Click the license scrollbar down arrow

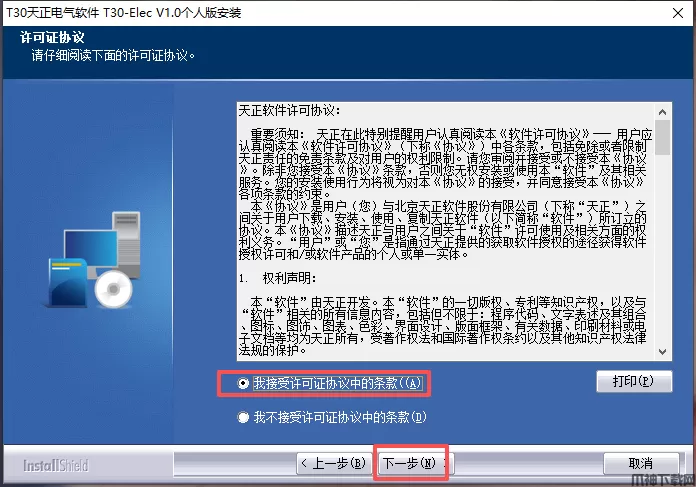(663, 352)
